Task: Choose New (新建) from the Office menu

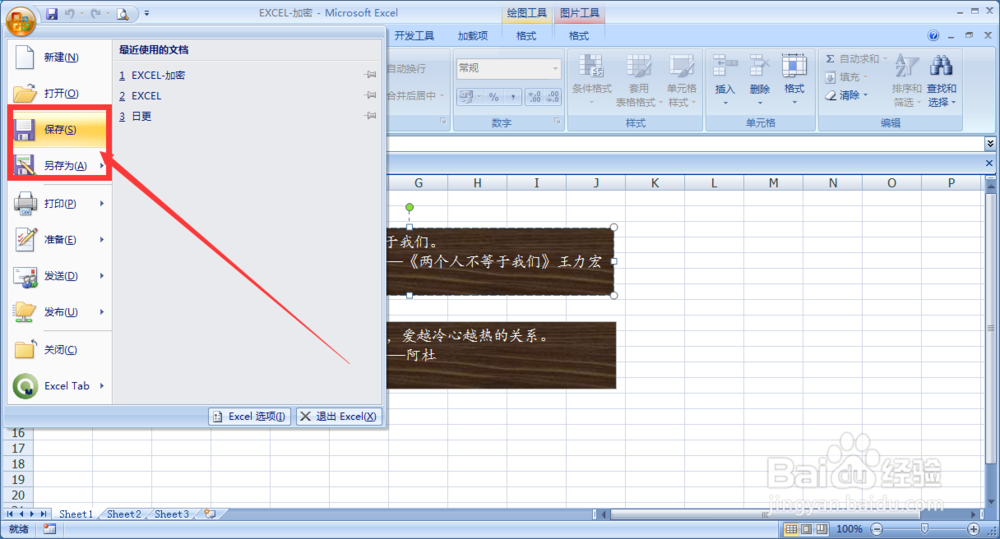Action: click(x=61, y=57)
